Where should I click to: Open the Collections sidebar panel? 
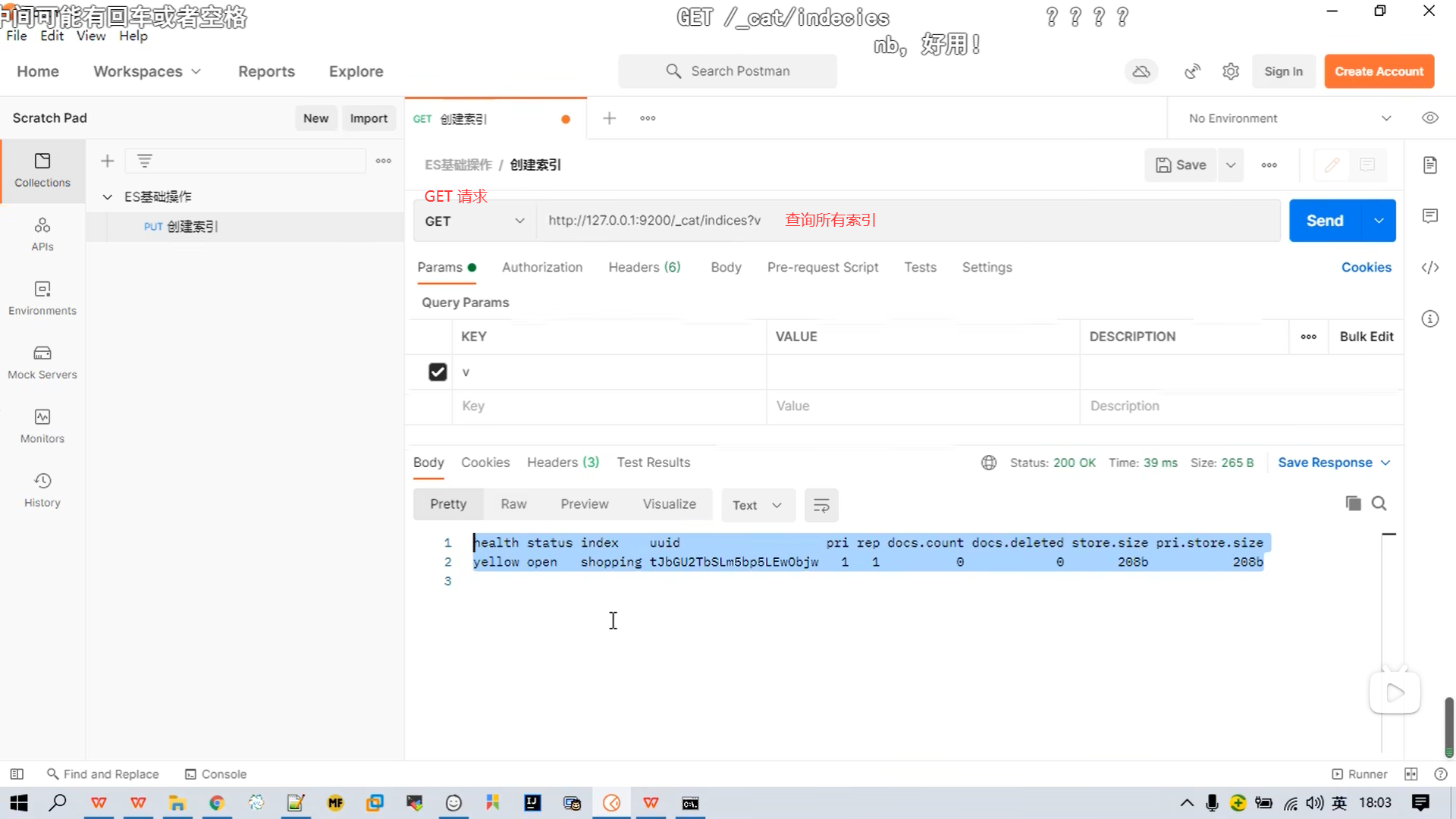[x=42, y=170]
